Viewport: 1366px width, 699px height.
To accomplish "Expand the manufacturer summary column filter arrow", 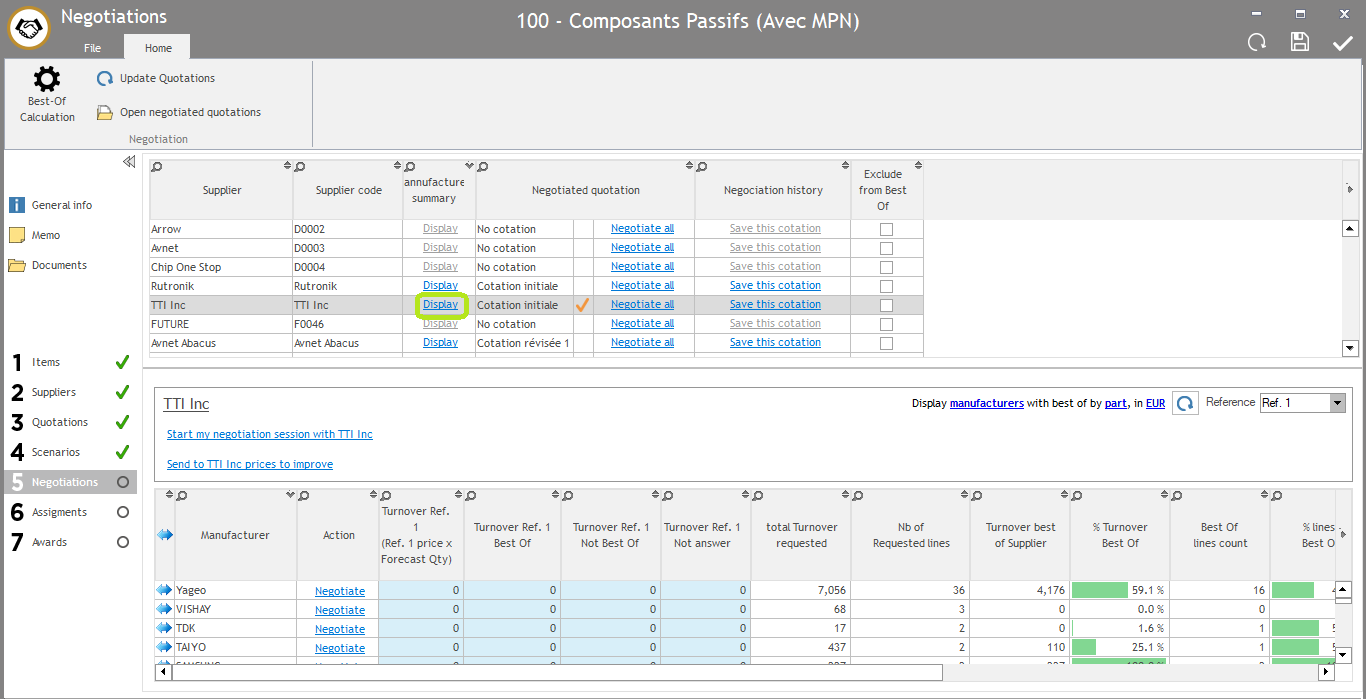I will pos(469,166).
